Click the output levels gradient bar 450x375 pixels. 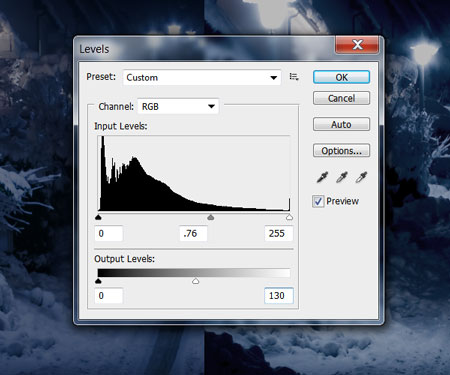194,273
